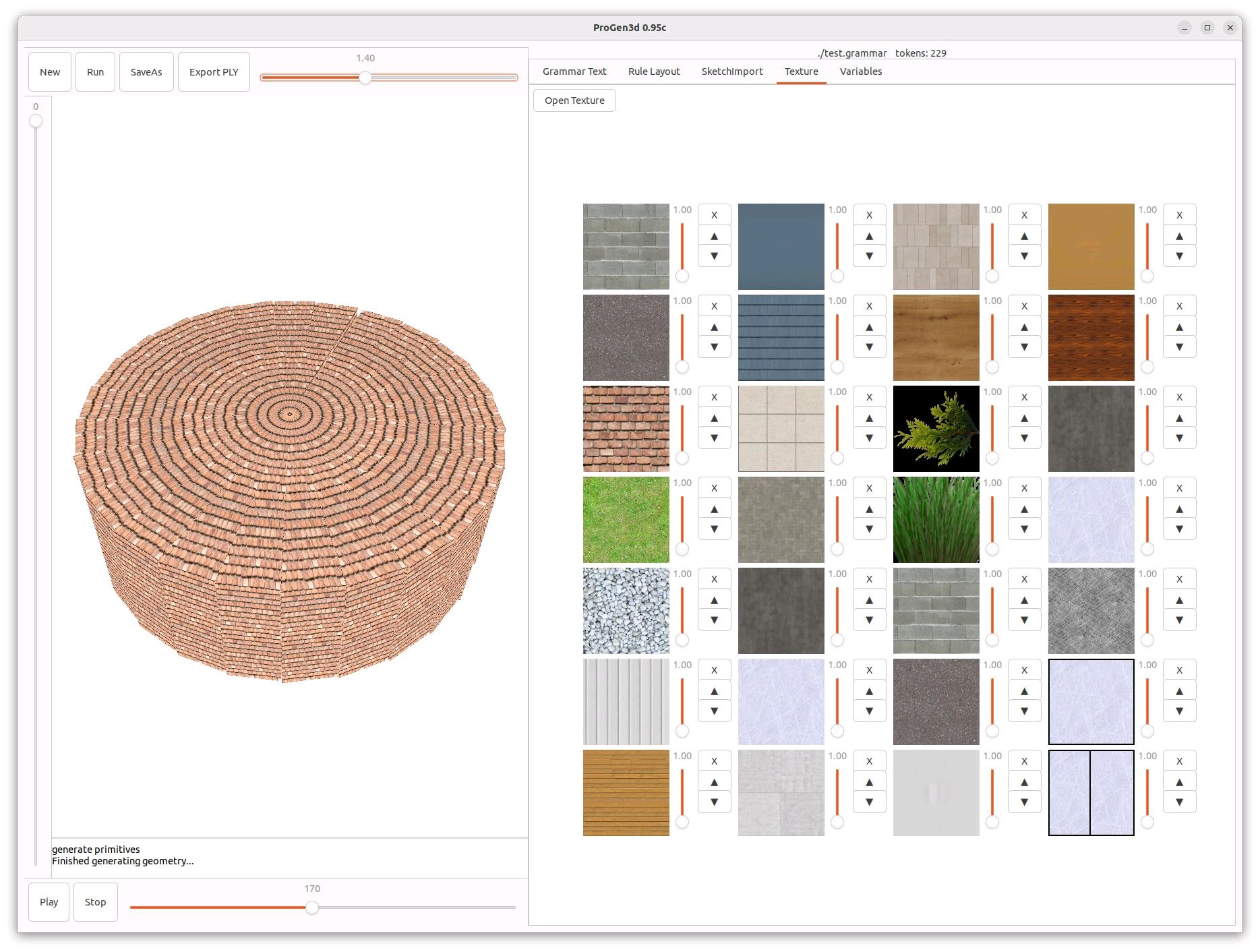Screen dimensions: 1260x952
Task: Switch to the Variables tab
Action: 861,71
